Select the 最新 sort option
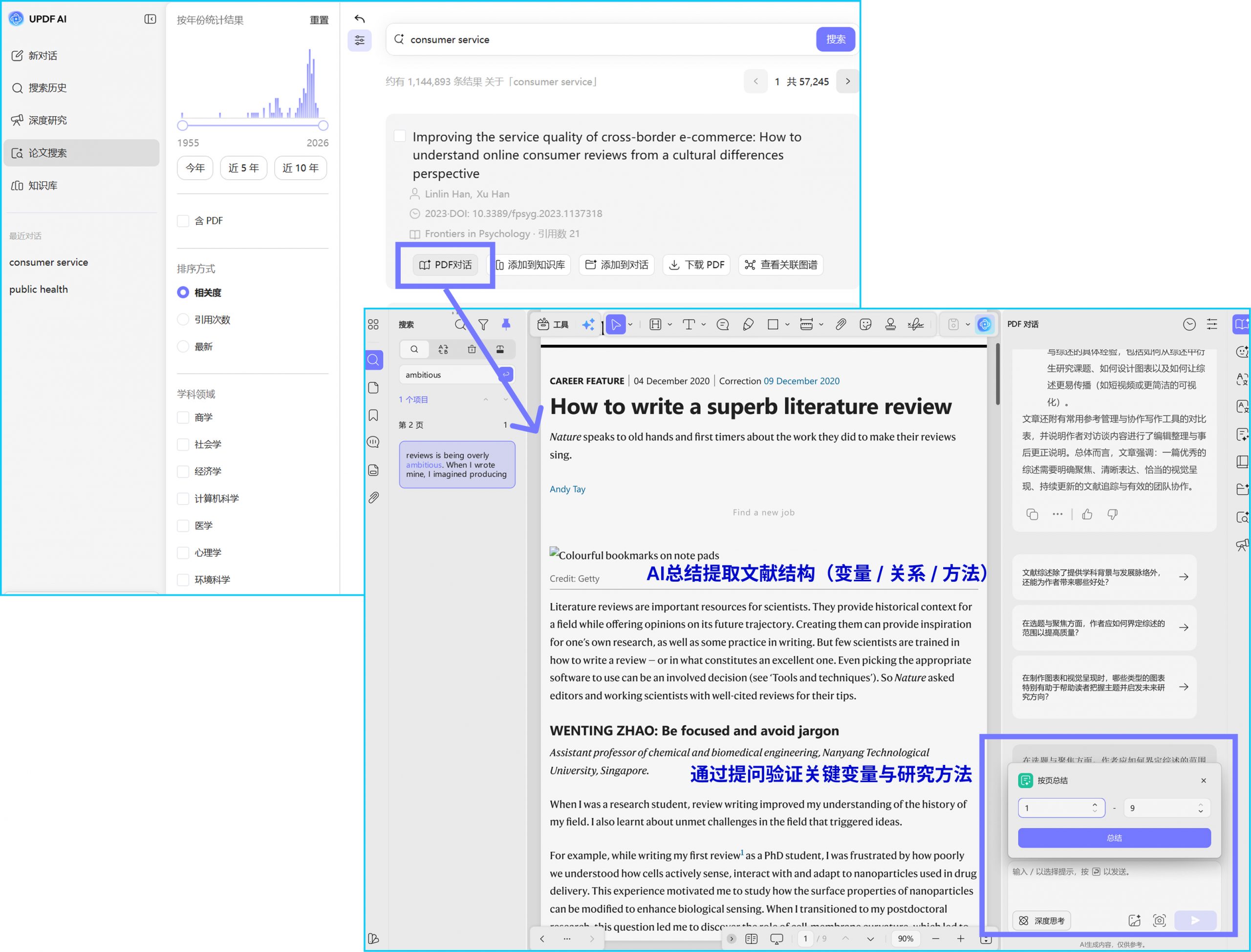The width and height of the screenshot is (1251, 952). click(x=183, y=347)
